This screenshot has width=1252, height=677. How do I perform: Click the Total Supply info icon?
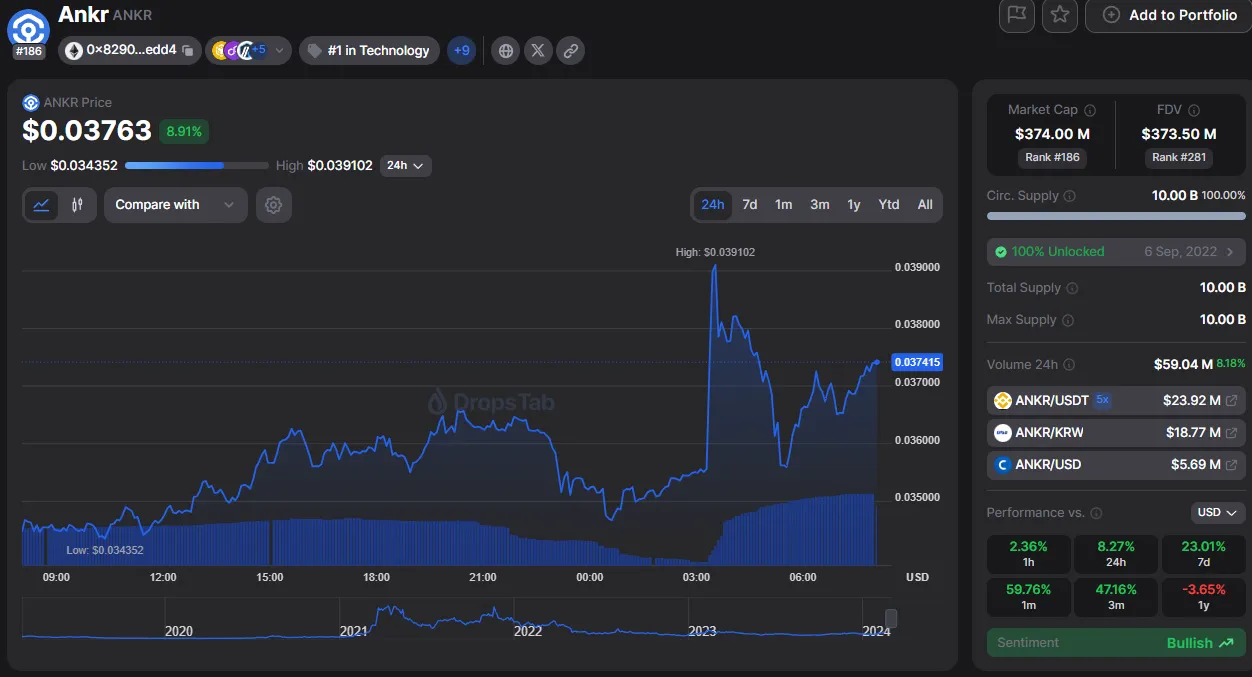(1072, 288)
